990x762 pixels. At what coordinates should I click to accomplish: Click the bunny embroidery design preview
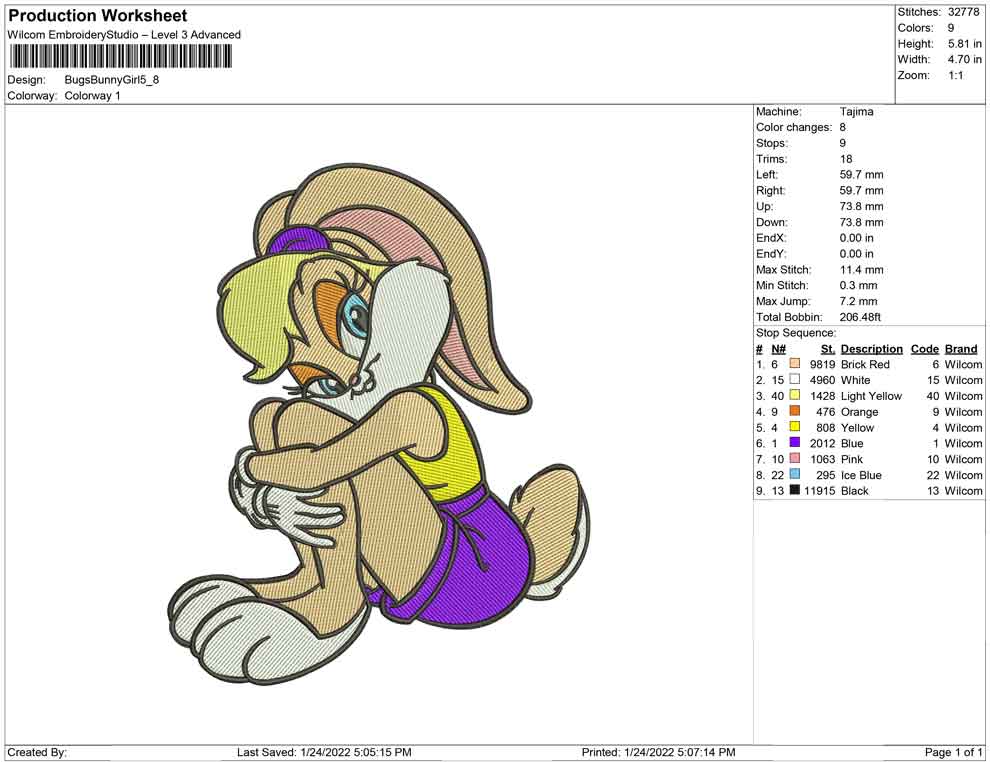click(x=379, y=424)
